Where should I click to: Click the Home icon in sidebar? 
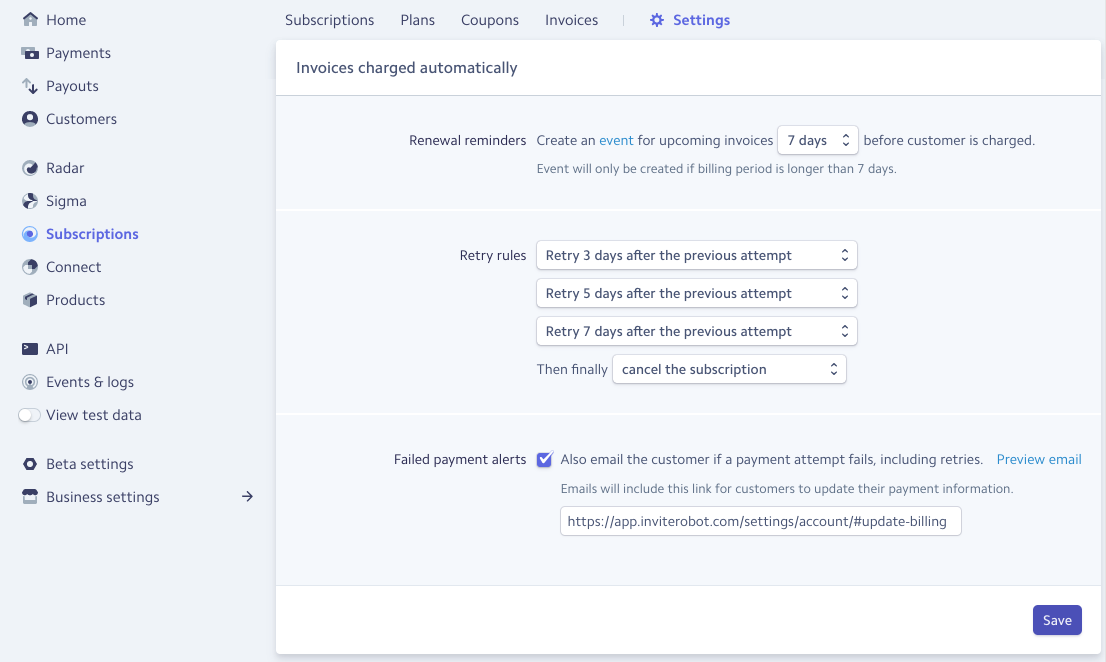pyautogui.click(x=30, y=20)
